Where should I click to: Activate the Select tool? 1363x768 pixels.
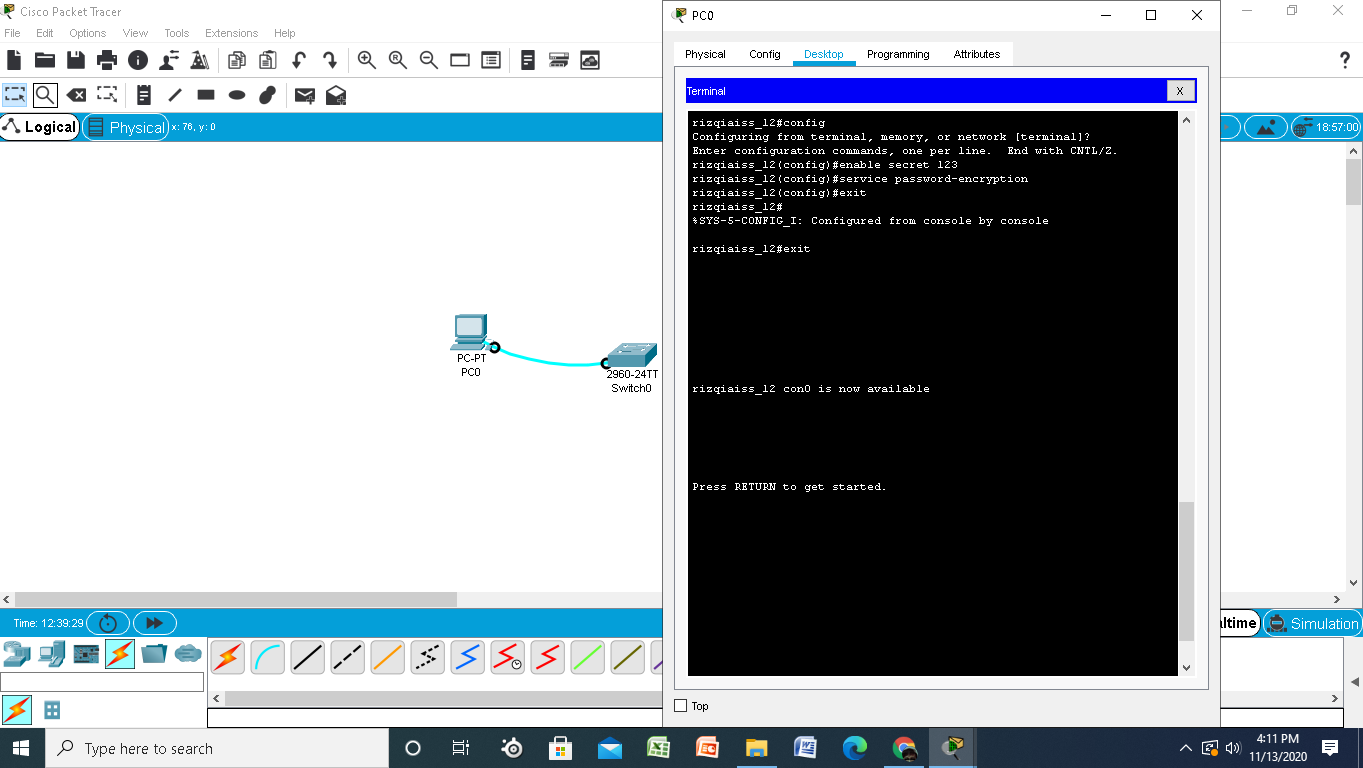click(15, 95)
